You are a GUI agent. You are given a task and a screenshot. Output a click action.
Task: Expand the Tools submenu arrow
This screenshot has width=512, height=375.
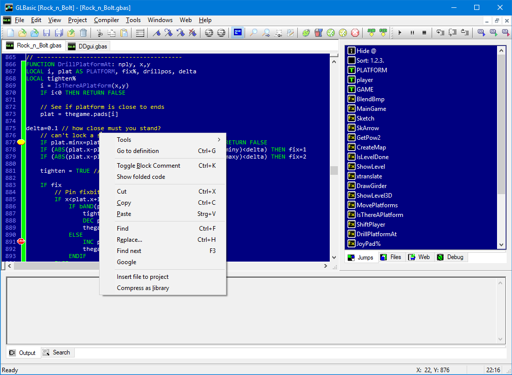(219, 140)
